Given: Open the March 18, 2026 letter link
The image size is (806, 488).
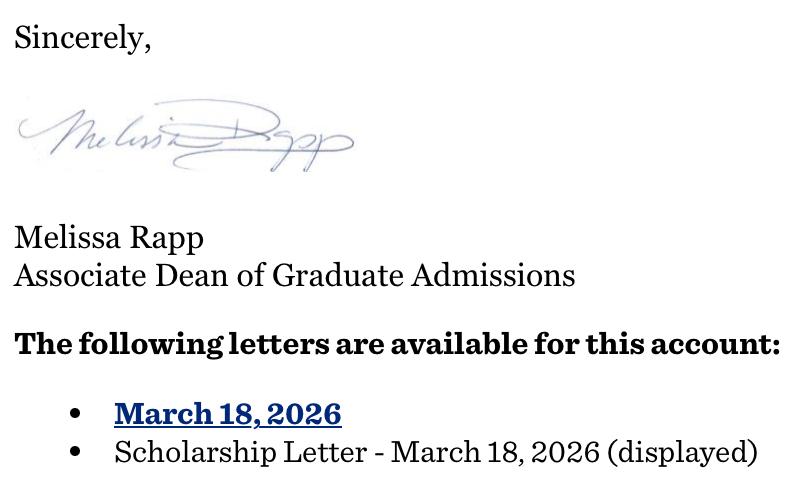Looking at the screenshot, I should [x=228, y=413].
